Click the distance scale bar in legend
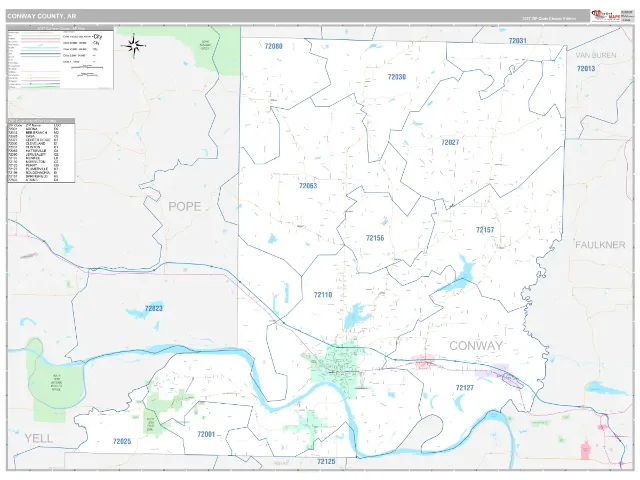The image size is (640, 480). [87, 68]
